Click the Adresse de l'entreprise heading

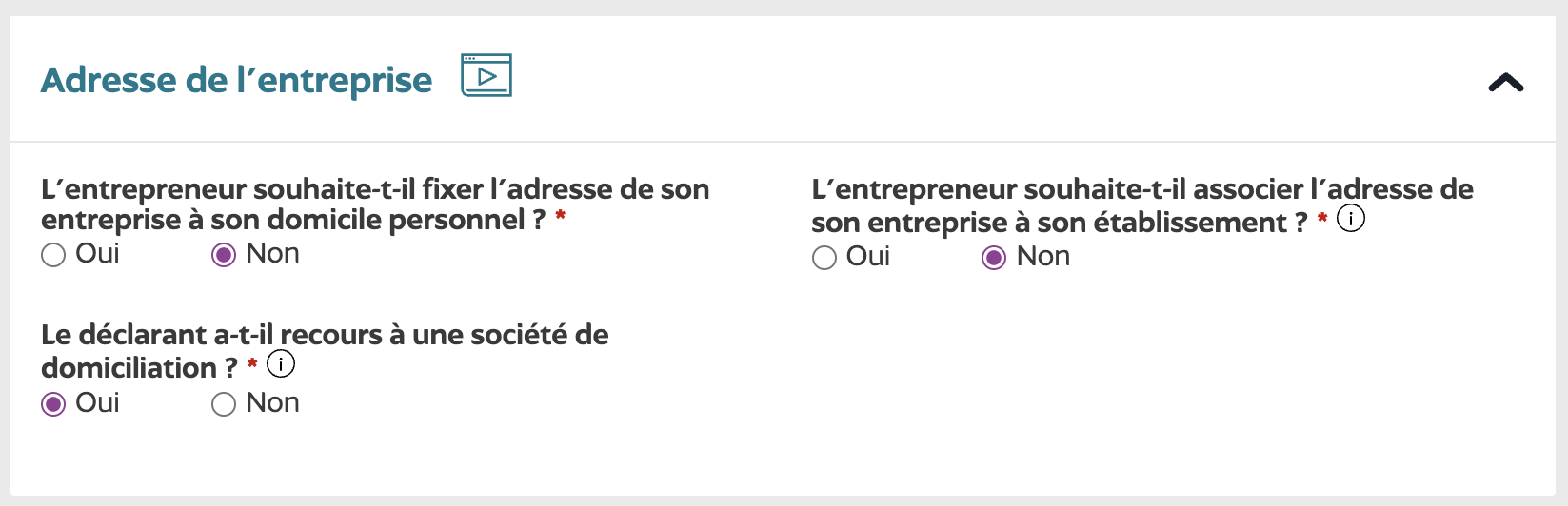tap(236, 80)
